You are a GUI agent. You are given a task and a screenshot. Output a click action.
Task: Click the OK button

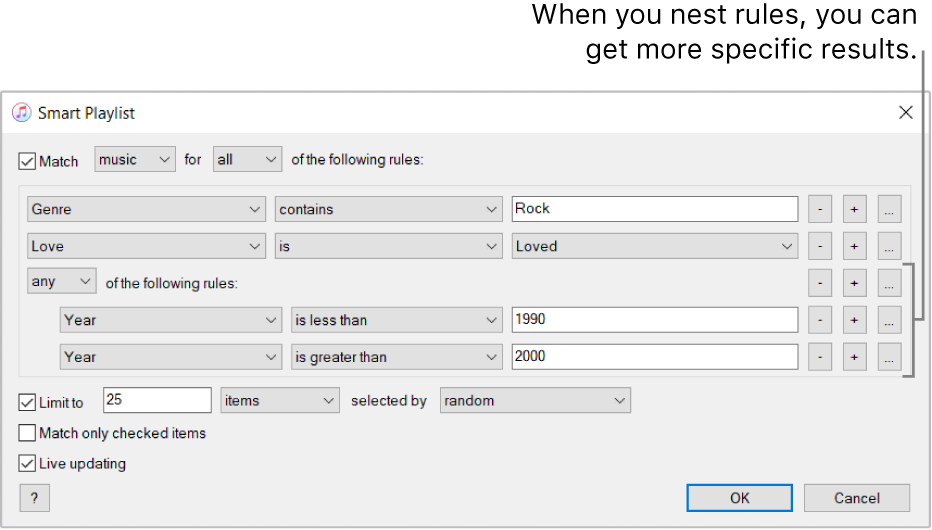(739, 498)
